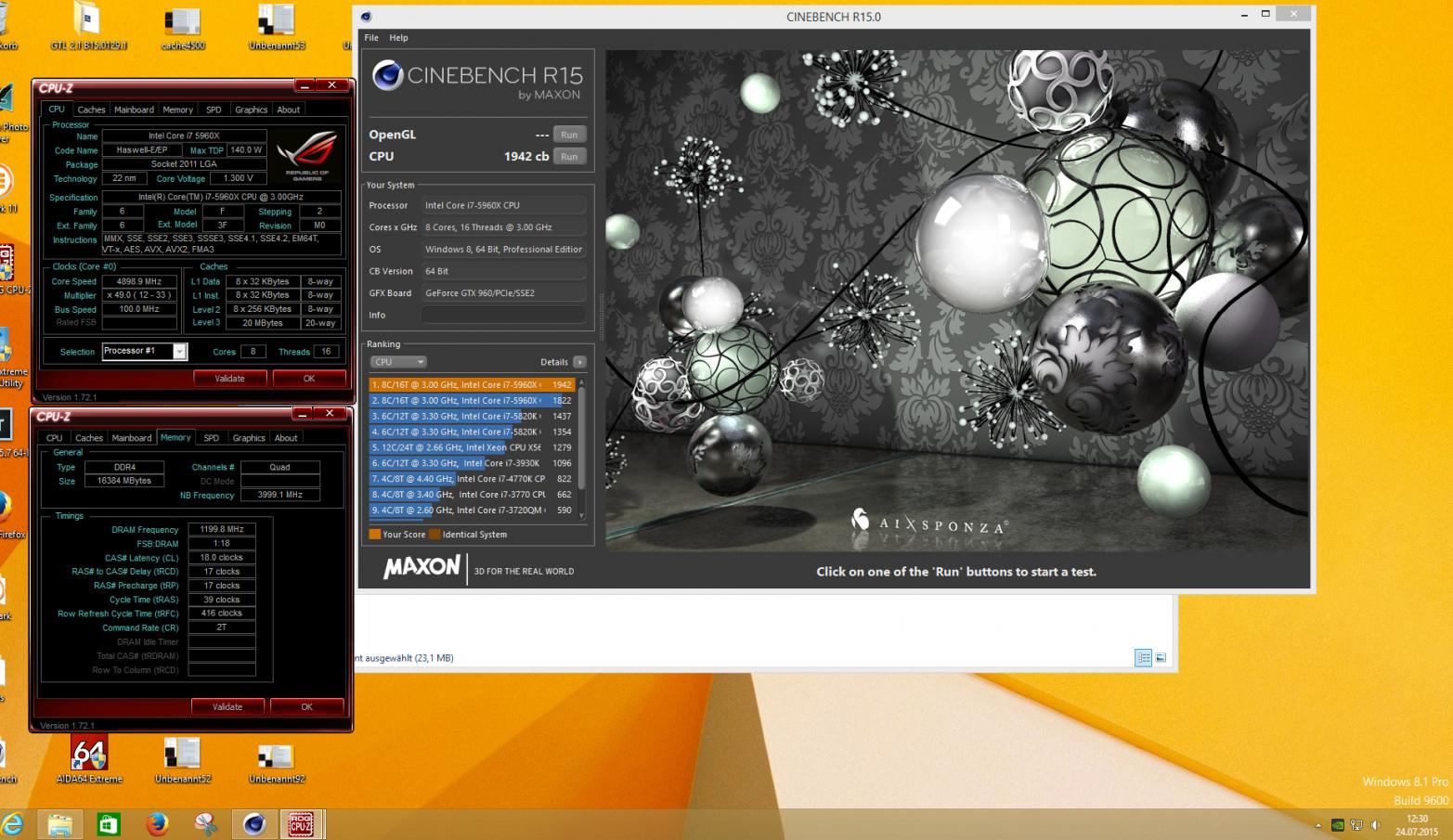Click the ranking list scroll-up arrow

tap(582, 381)
